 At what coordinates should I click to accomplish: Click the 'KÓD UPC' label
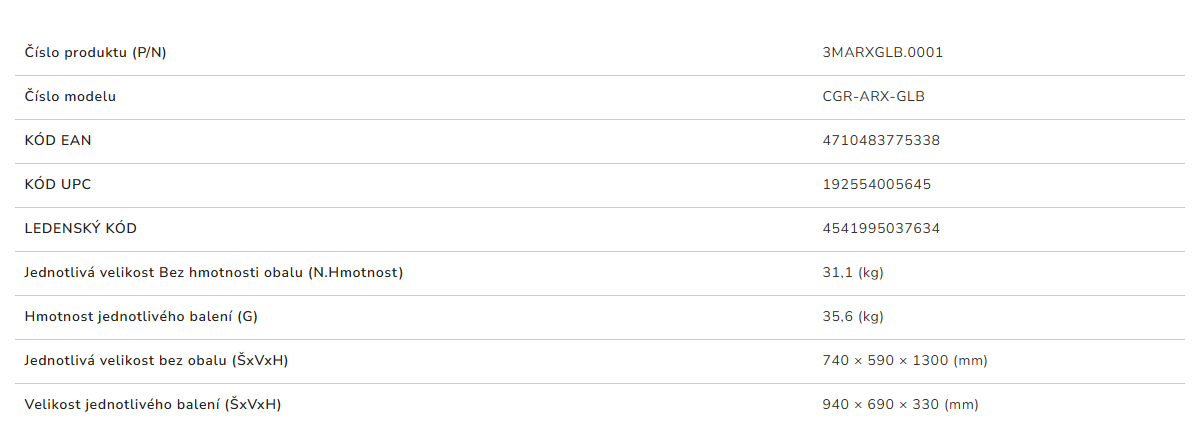(58, 184)
